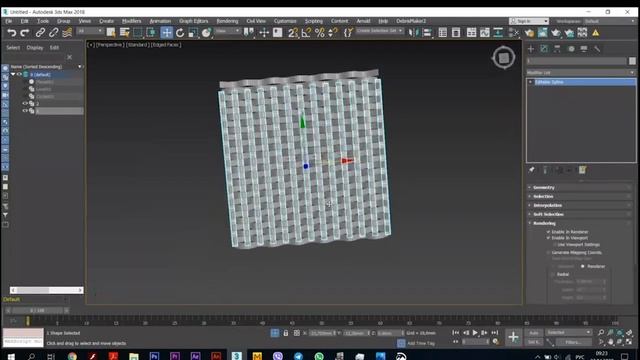Open the Graph Editors menu
Screen dimensions: 640x360
point(193,21)
